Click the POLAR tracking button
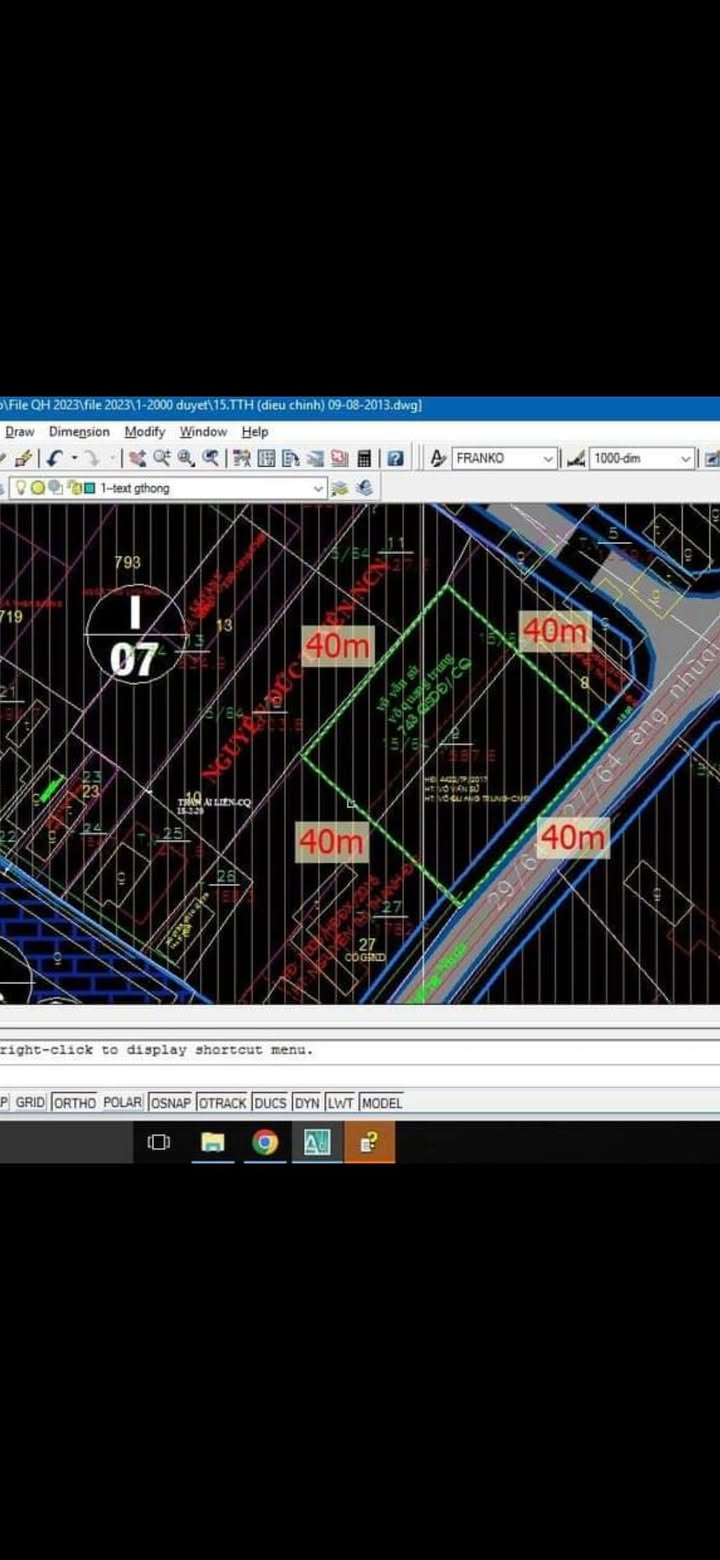This screenshot has height=1560, width=720. 123,1102
